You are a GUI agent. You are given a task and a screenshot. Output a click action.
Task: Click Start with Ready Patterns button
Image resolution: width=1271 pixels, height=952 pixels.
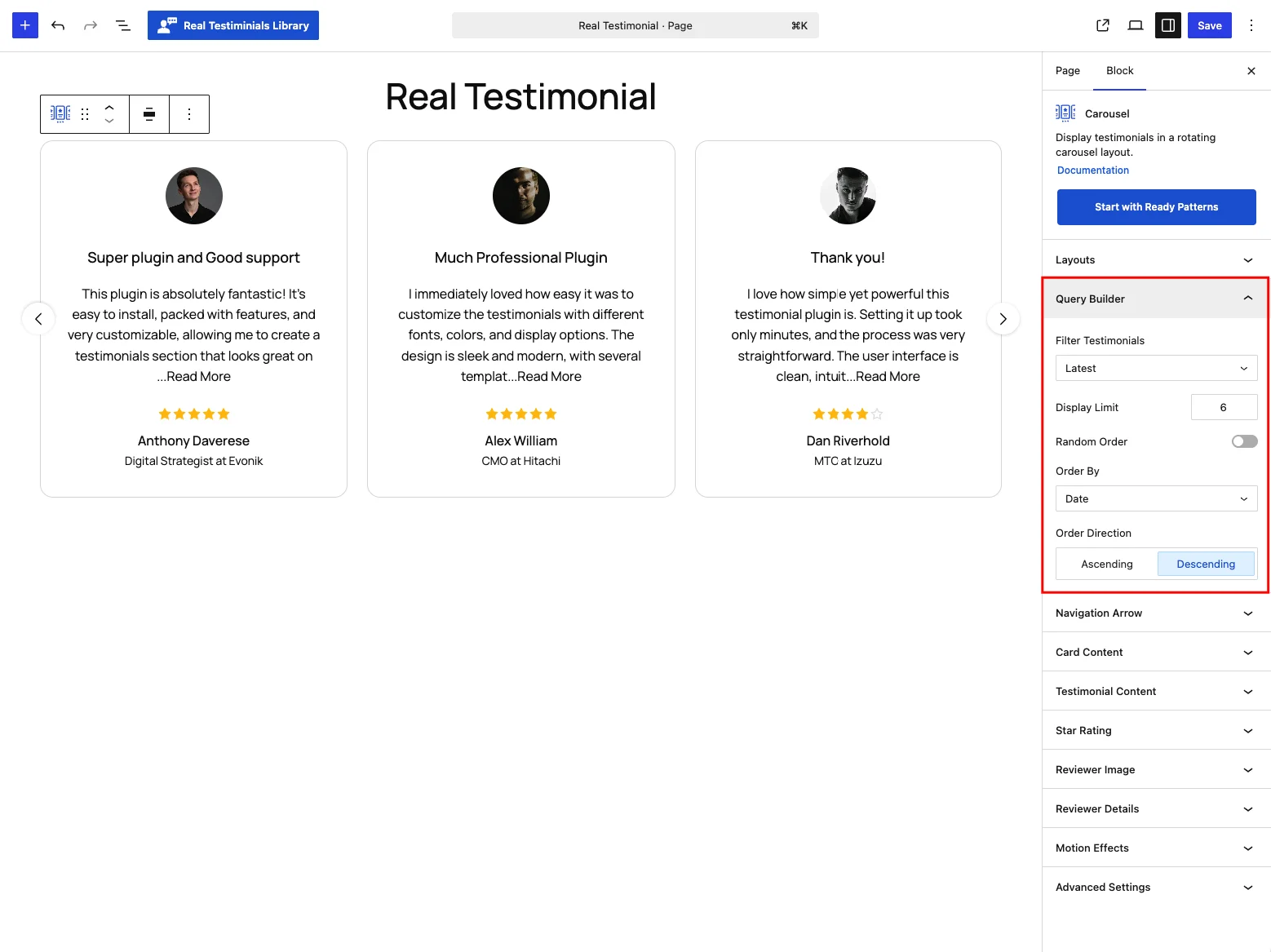pyautogui.click(x=1157, y=207)
